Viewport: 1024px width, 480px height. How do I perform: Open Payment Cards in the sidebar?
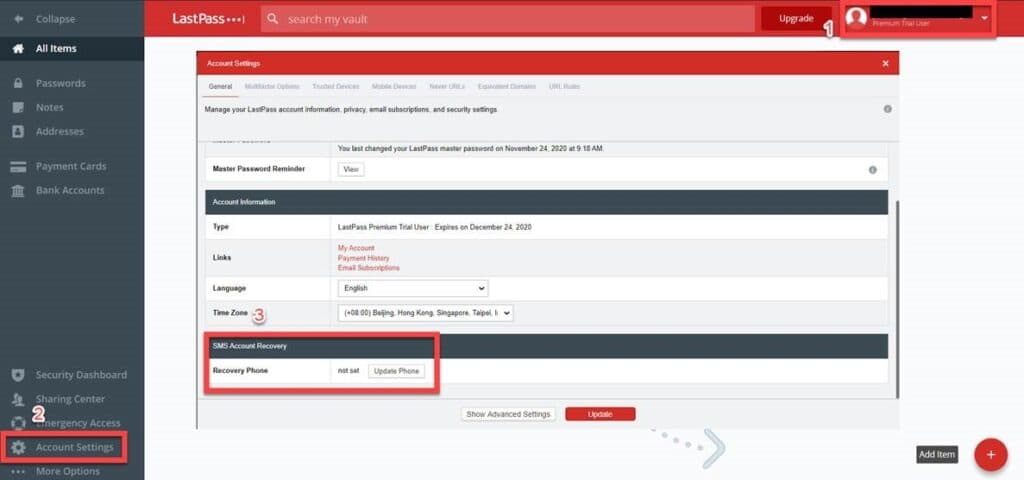[x=72, y=167]
